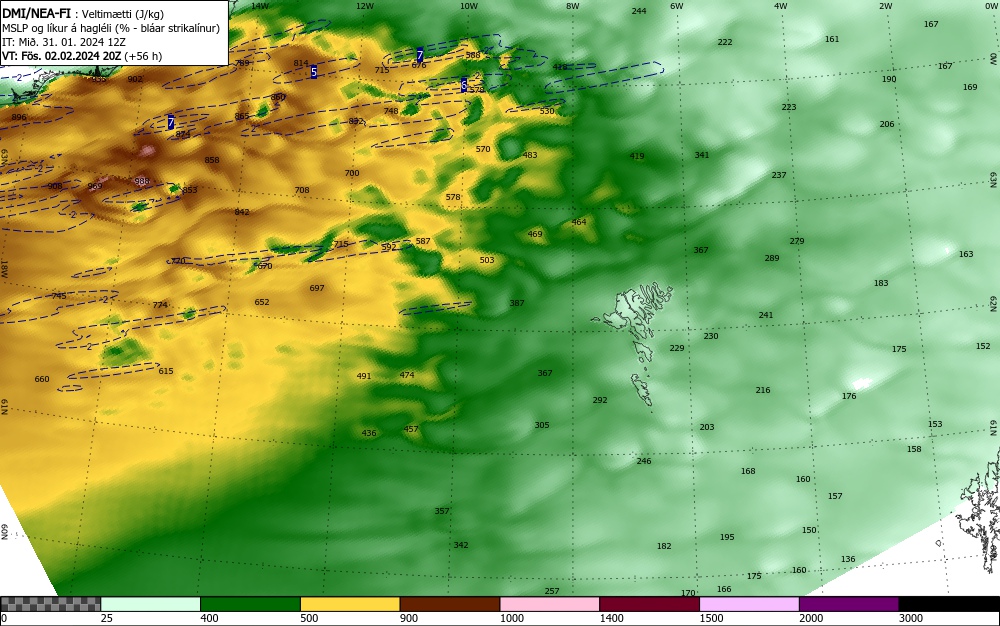Select the maroon 1400–1500 legend swatch
The width and height of the screenshot is (1000, 626).
649,604
